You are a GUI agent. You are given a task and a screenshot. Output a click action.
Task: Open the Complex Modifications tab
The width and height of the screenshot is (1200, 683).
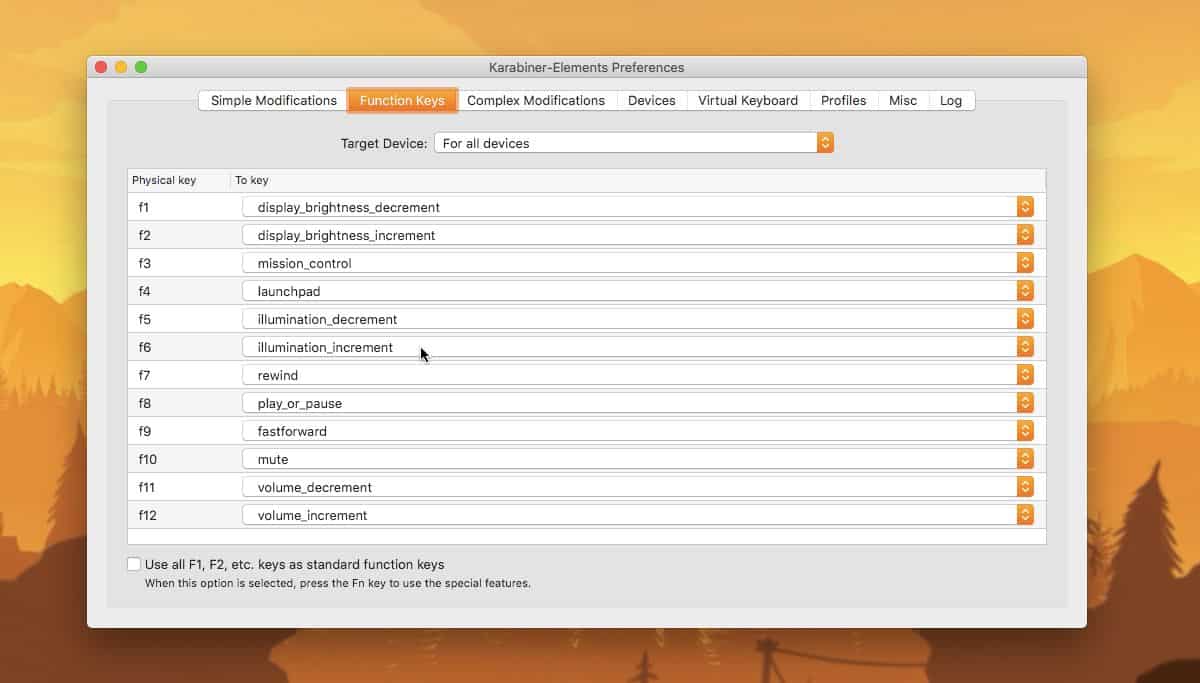[x=536, y=100]
